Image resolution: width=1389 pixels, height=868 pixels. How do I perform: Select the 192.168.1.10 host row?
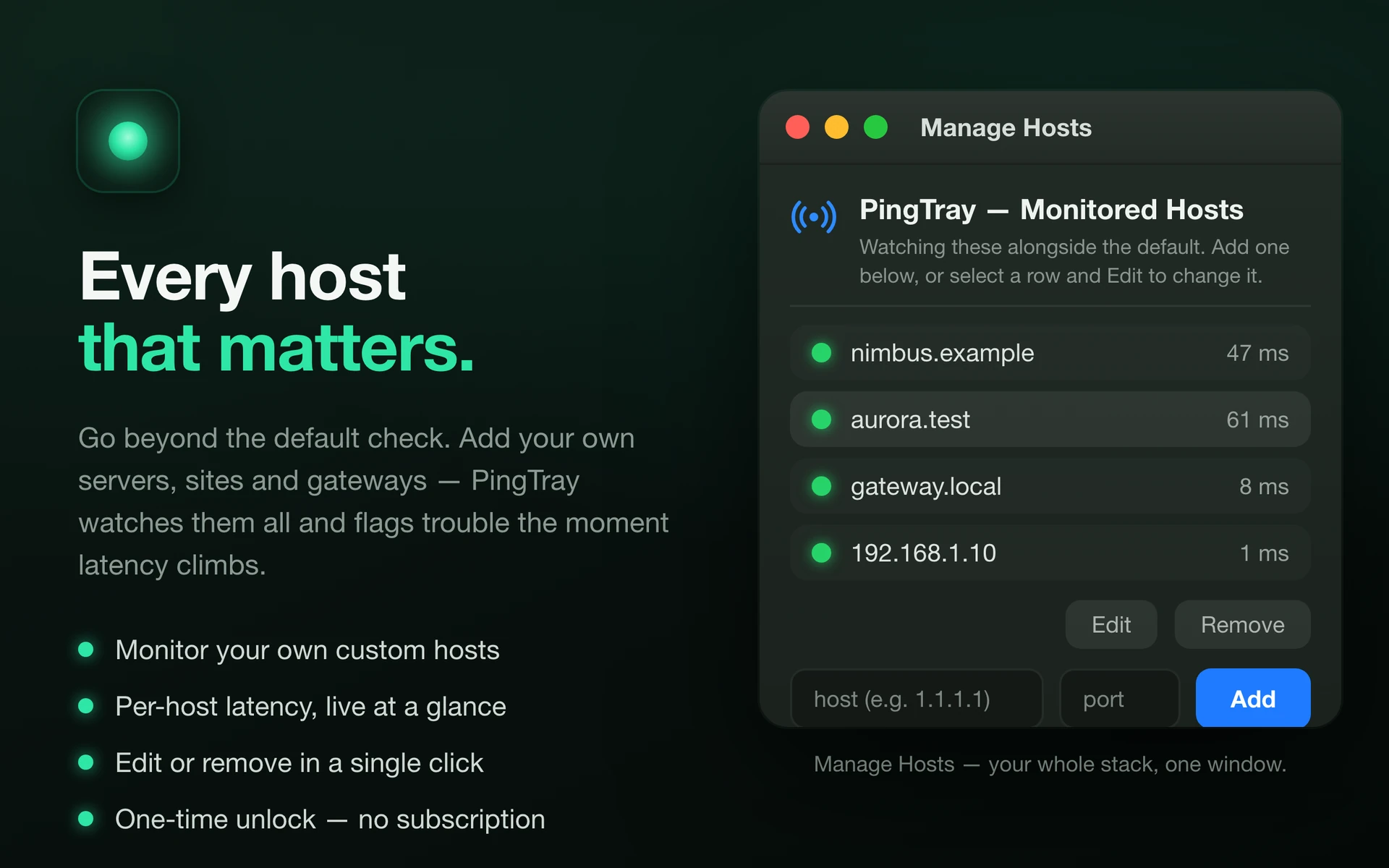[x=1050, y=553]
